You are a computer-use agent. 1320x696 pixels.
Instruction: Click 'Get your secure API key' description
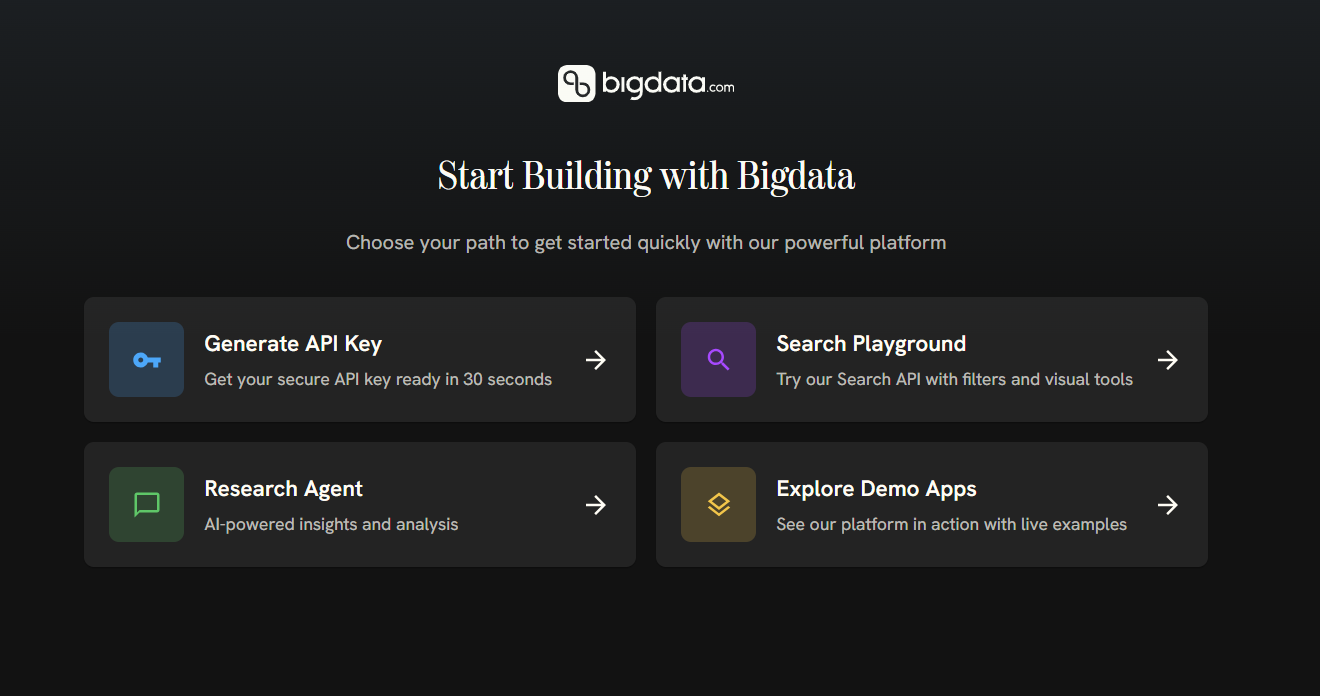[x=378, y=380]
